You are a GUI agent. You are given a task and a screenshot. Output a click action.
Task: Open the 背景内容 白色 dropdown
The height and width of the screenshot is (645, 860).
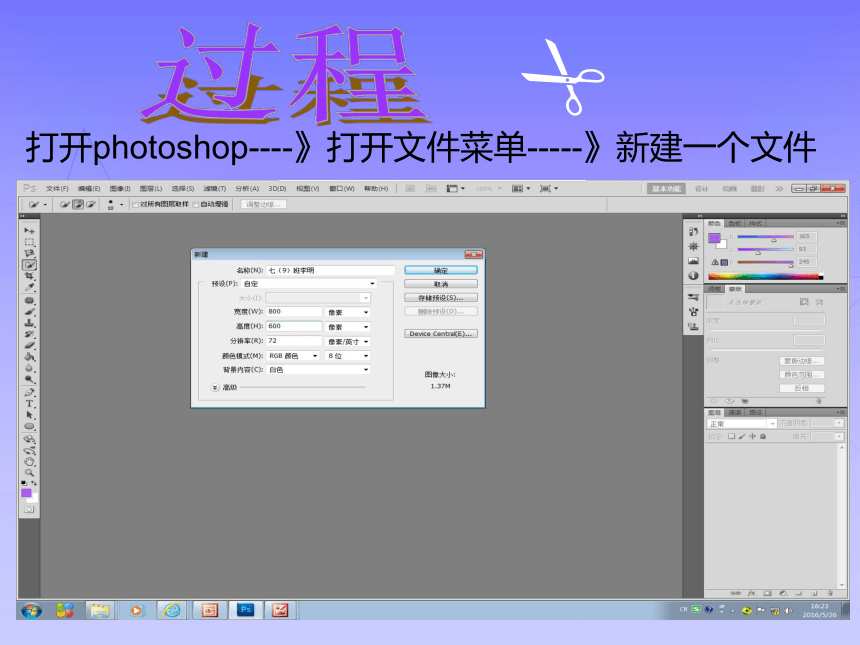[x=318, y=370]
